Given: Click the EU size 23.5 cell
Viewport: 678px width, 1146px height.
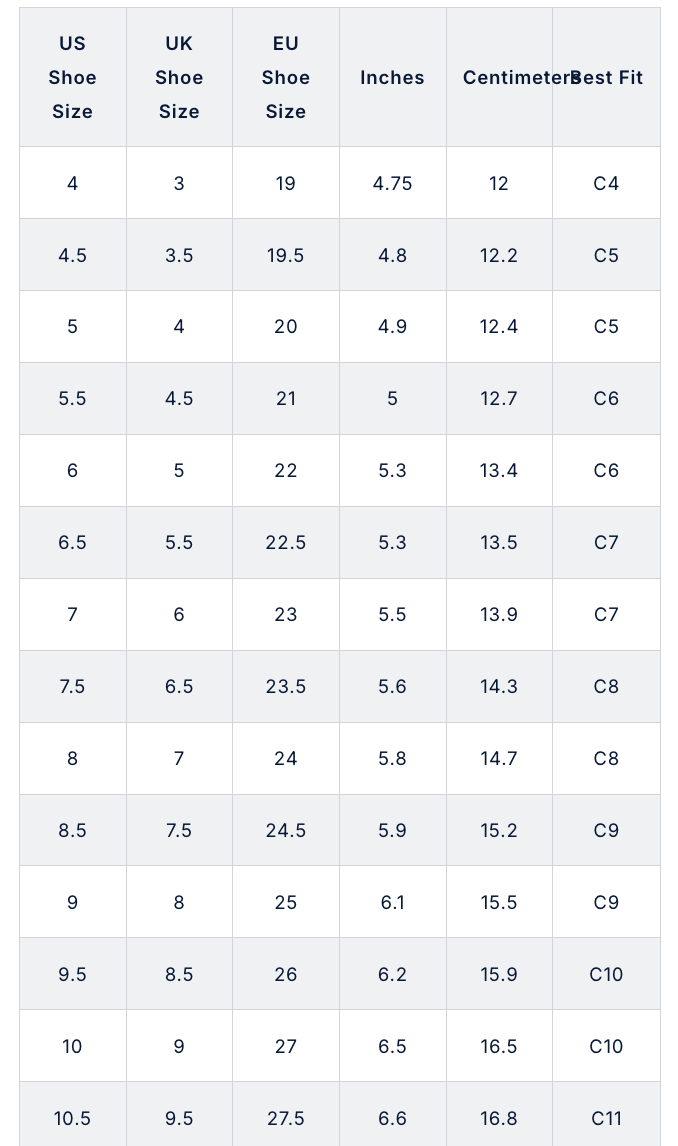Looking at the screenshot, I should pos(286,686).
